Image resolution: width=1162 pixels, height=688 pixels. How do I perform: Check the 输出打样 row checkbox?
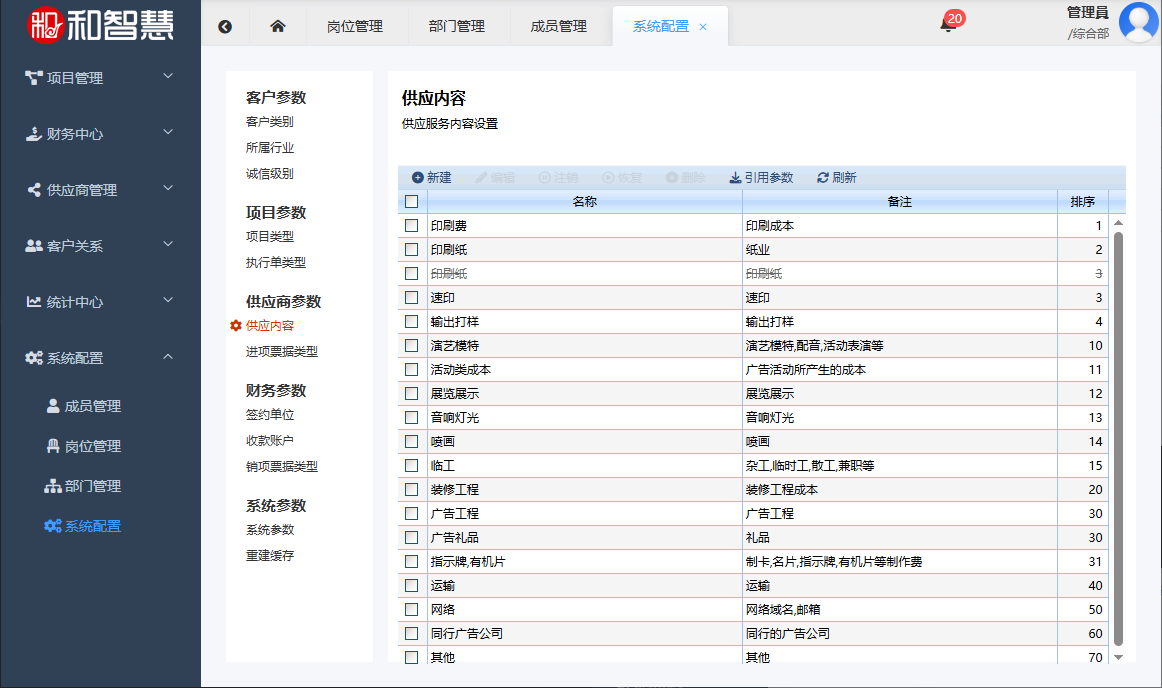pyautogui.click(x=412, y=322)
